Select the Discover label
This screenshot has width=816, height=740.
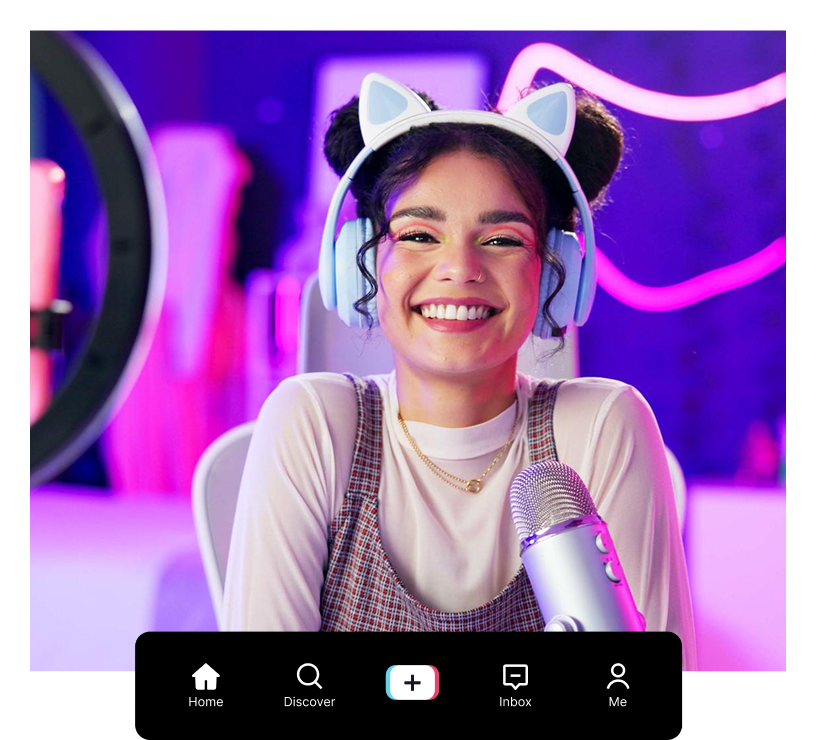(309, 702)
